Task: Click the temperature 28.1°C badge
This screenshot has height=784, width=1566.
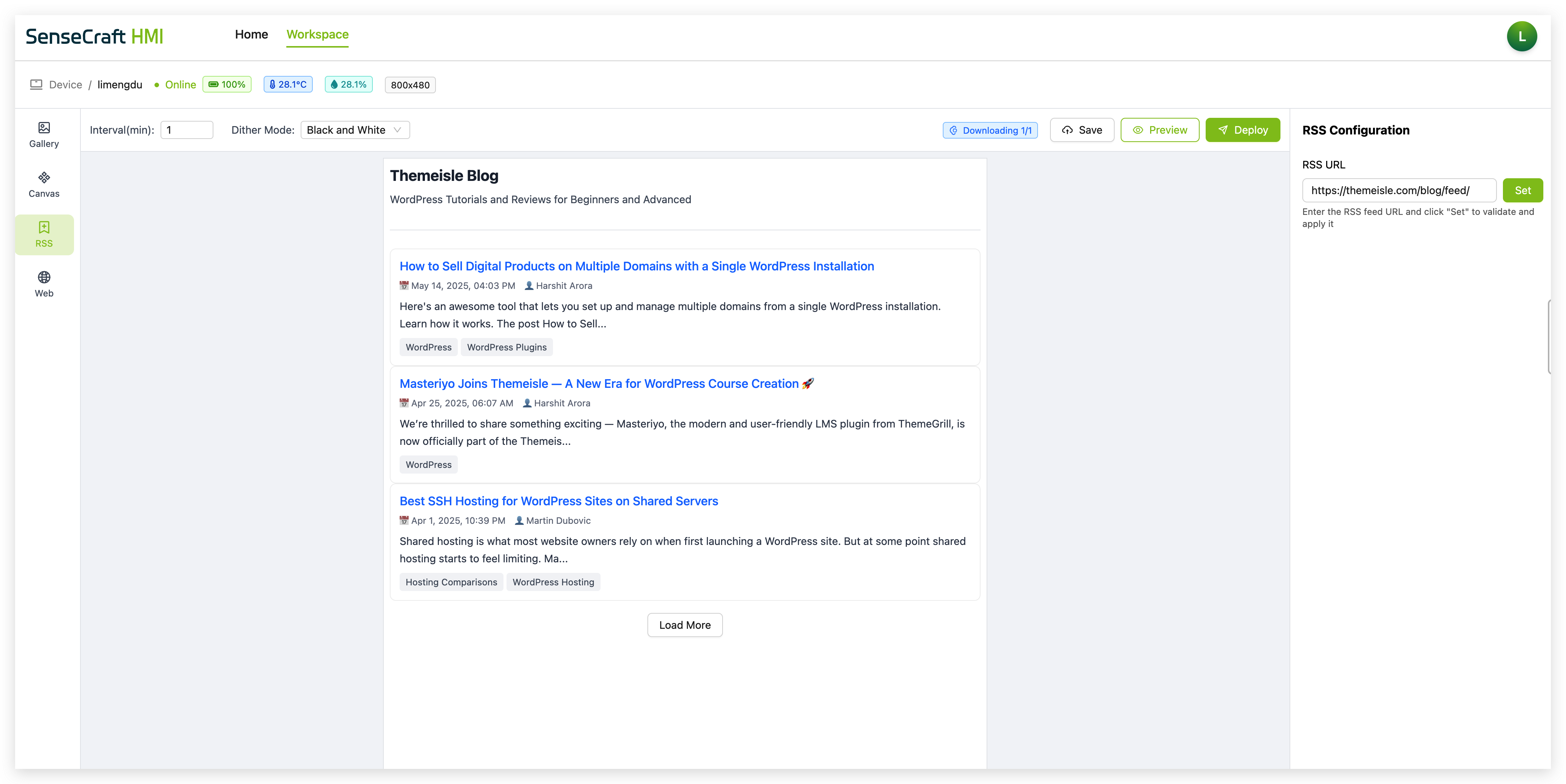Action: point(288,85)
